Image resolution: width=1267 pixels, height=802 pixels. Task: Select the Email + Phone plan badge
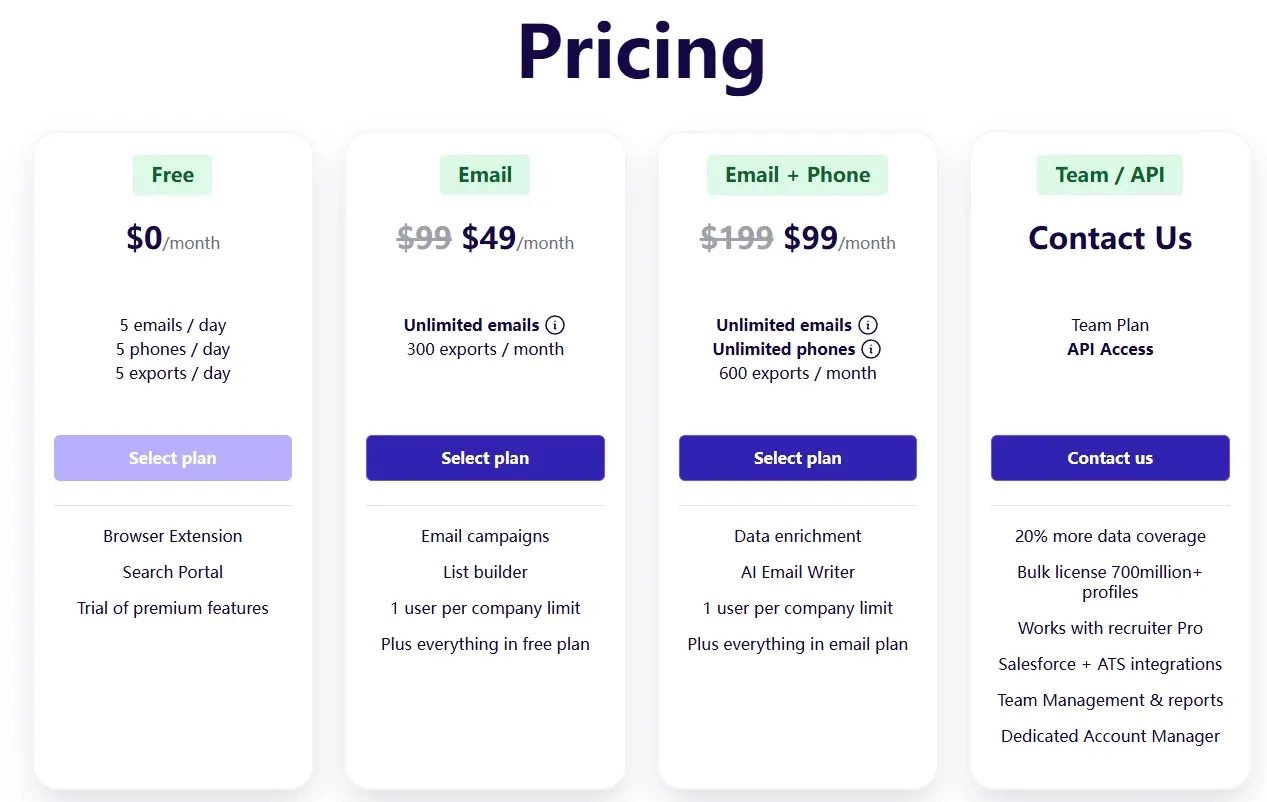[x=797, y=175]
